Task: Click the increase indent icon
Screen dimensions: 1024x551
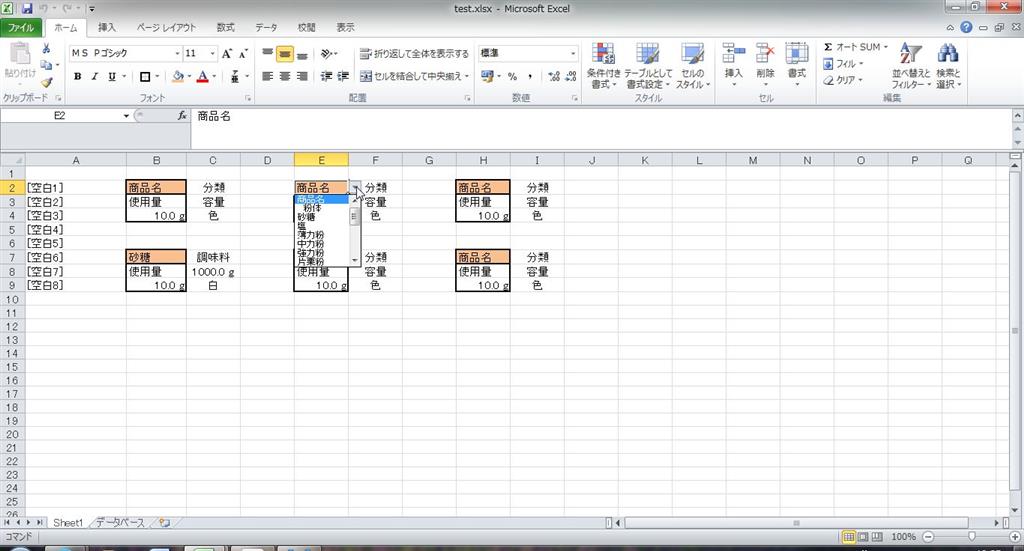Action: click(344, 76)
